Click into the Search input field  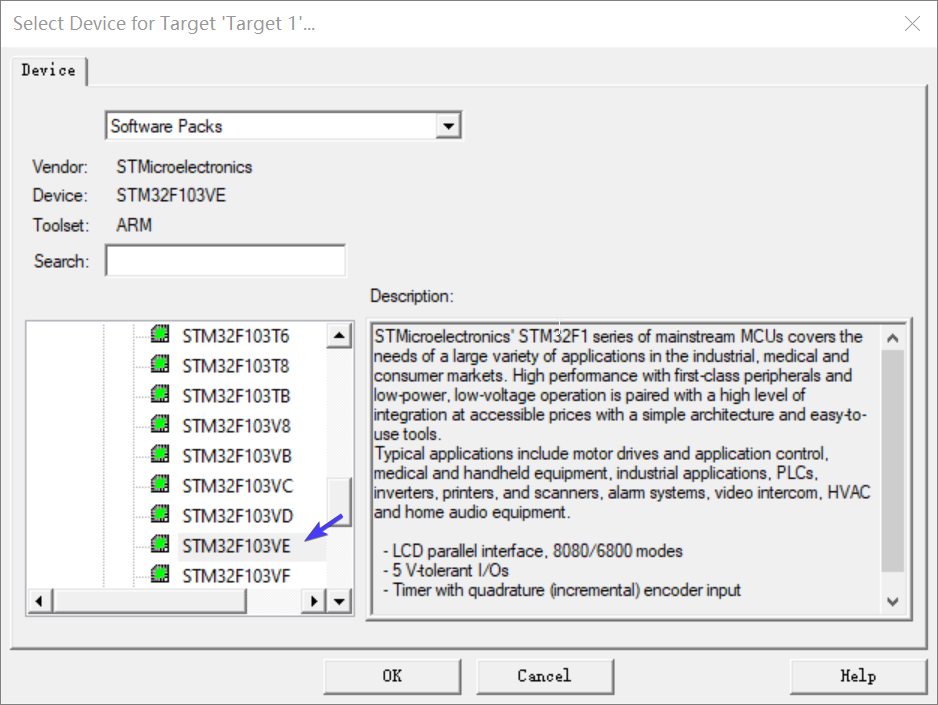point(226,261)
